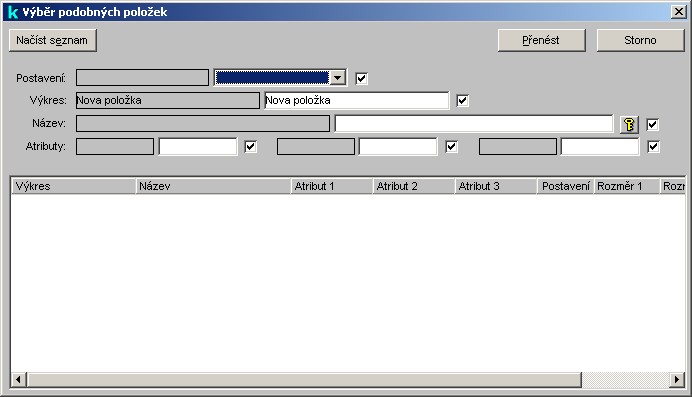692x397 pixels.
Task: Click the Postavení column header
Action: tap(566, 186)
